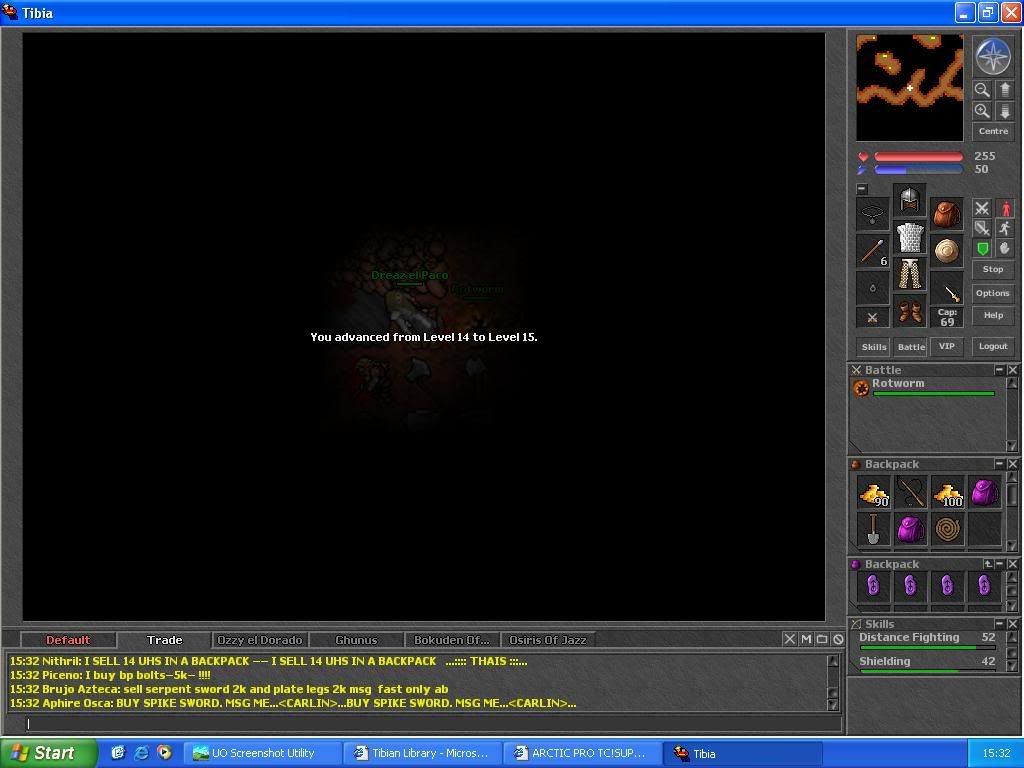This screenshot has height=768, width=1024.
Task: Select the chain armor slot
Action: (x=910, y=237)
